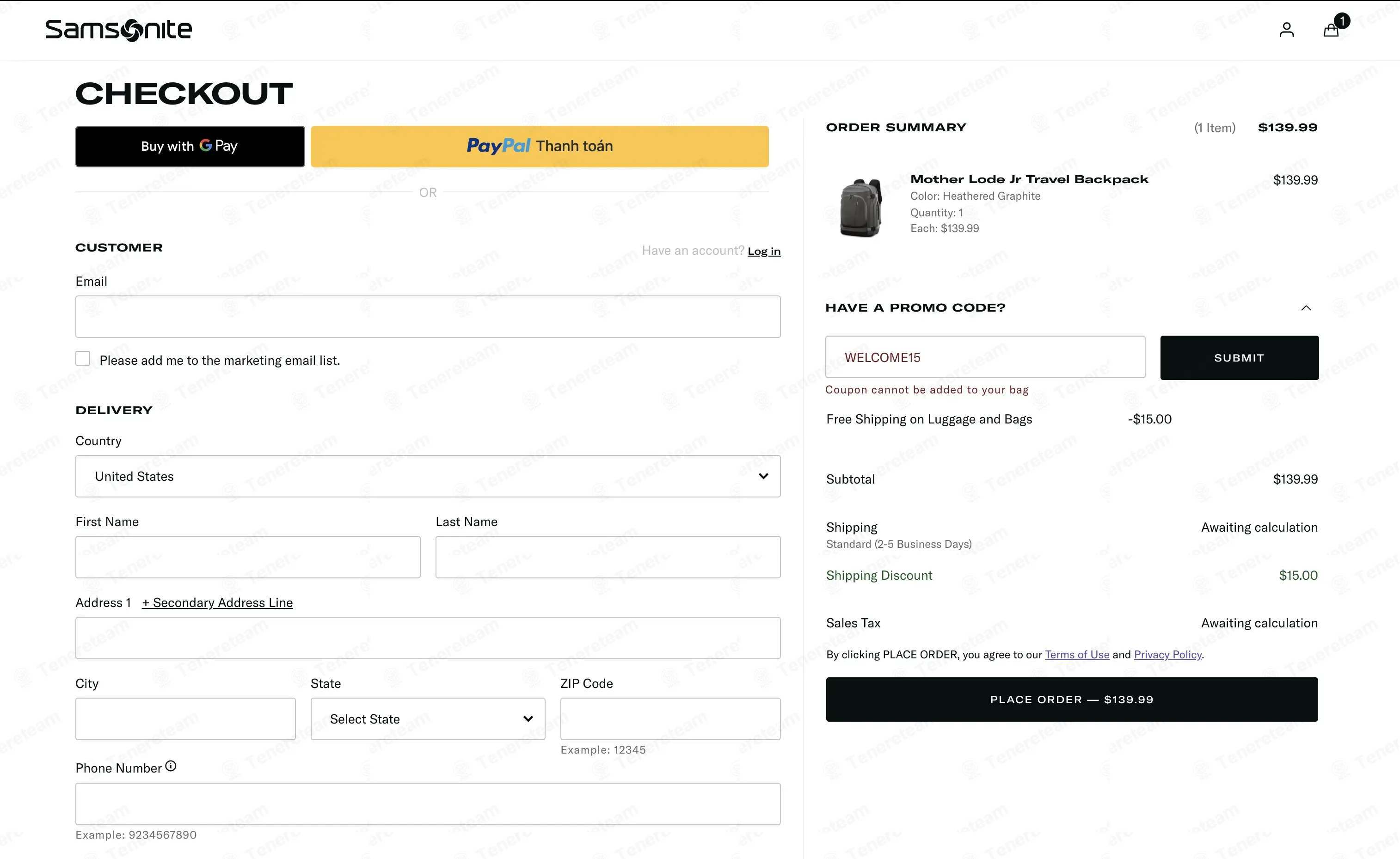Open the account profile icon
The height and width of the screenshot is (859, 1400).
[x=1286, y=30]
